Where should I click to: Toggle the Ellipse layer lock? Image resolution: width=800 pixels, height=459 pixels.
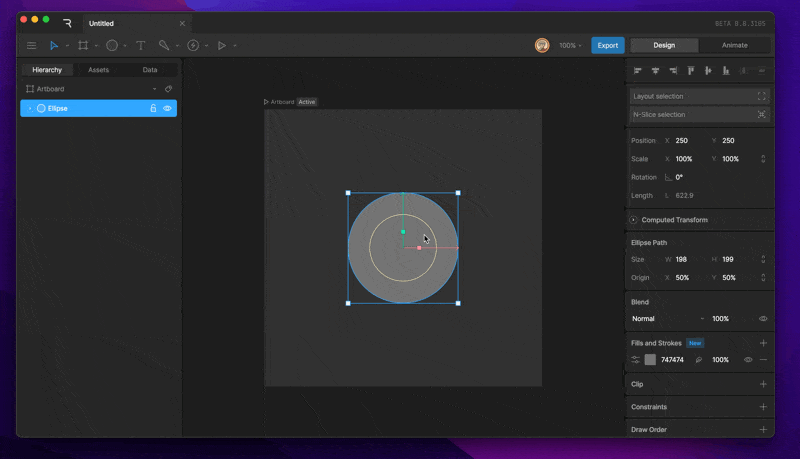pos(153,108)
